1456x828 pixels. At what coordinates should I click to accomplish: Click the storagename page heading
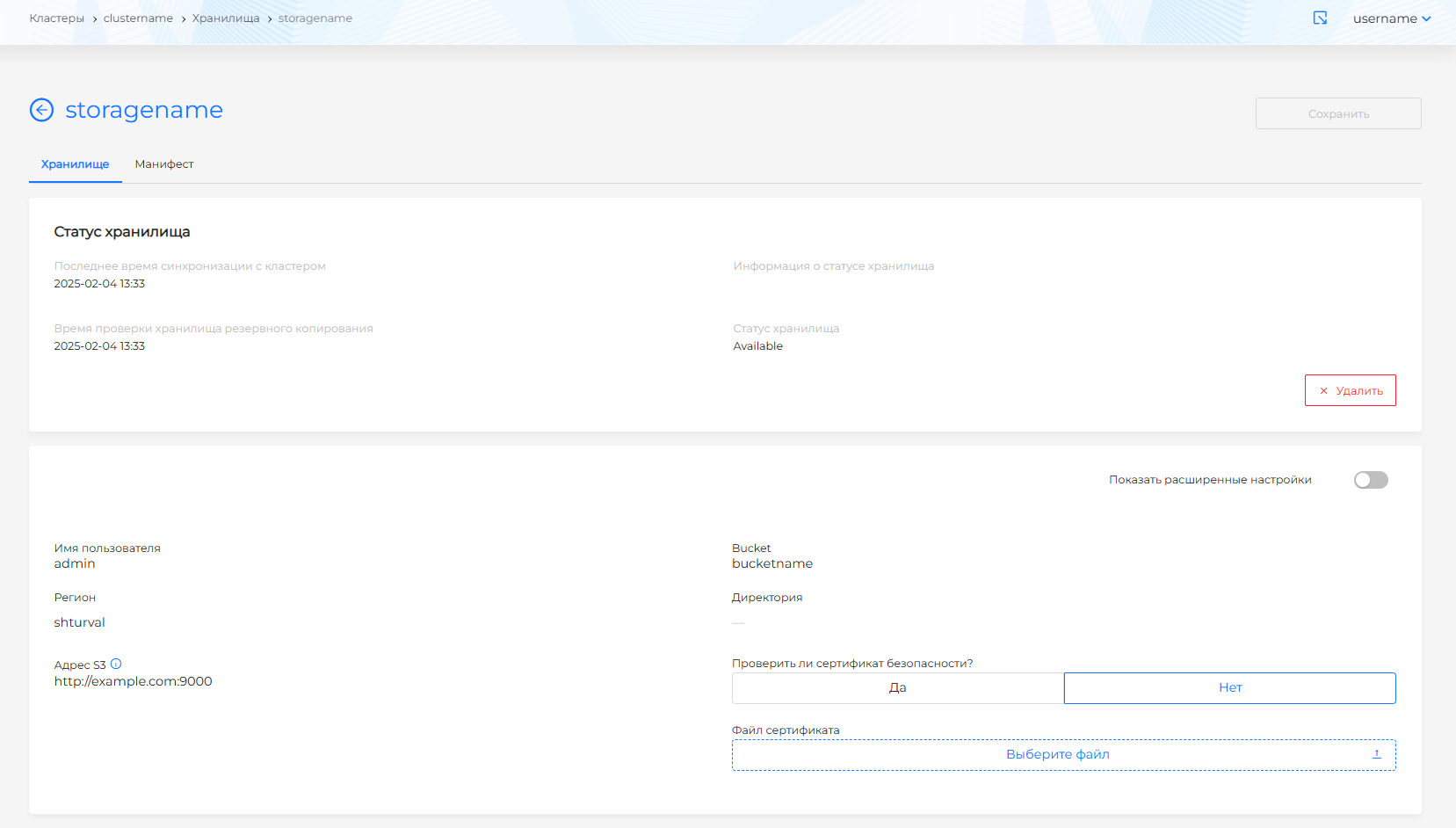point(144,110)
